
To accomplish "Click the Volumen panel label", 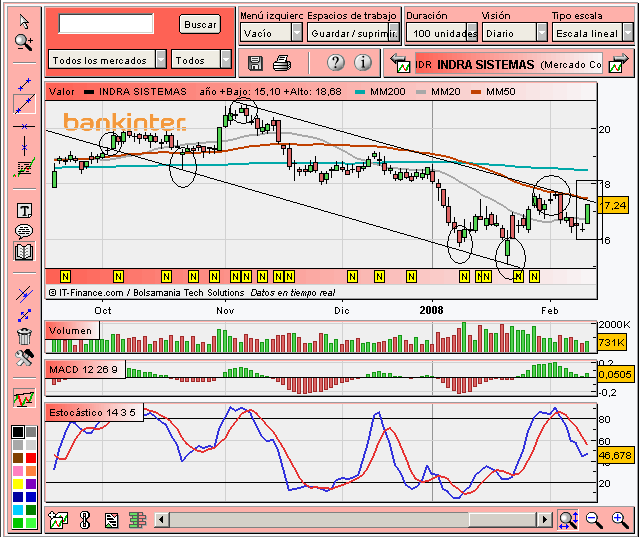I will (x=72, y=330).
